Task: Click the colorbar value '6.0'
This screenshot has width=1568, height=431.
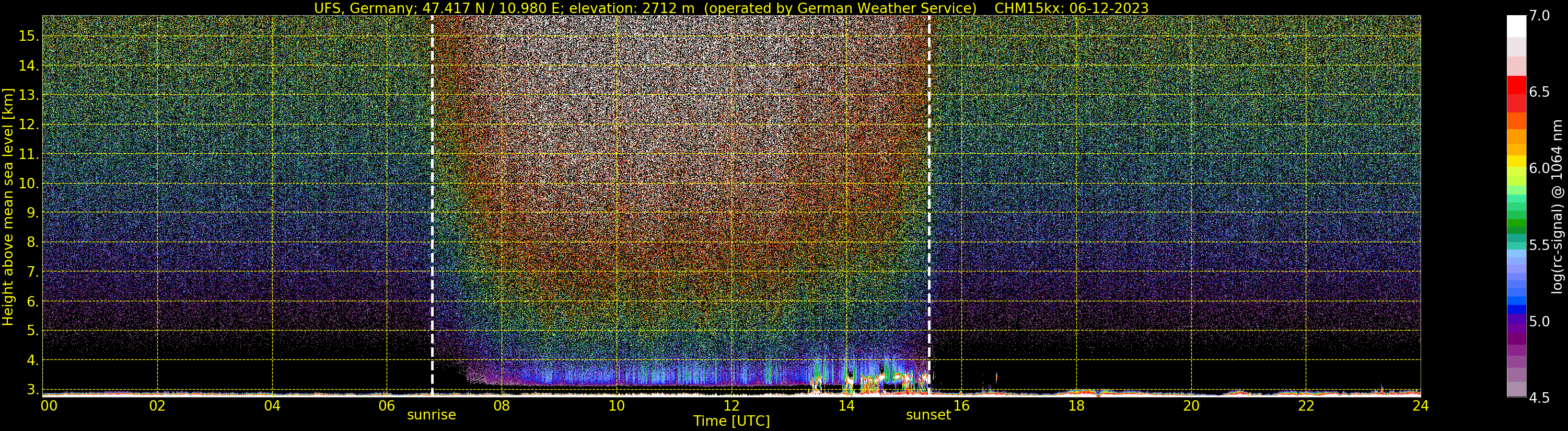Action: coord(1539,168)
